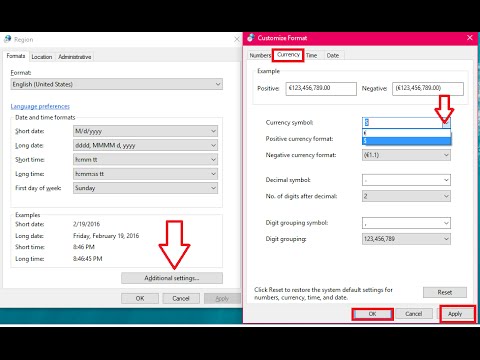Click the Short time example '8:46 PM'
480x360 pixels.
coord(84,247)
